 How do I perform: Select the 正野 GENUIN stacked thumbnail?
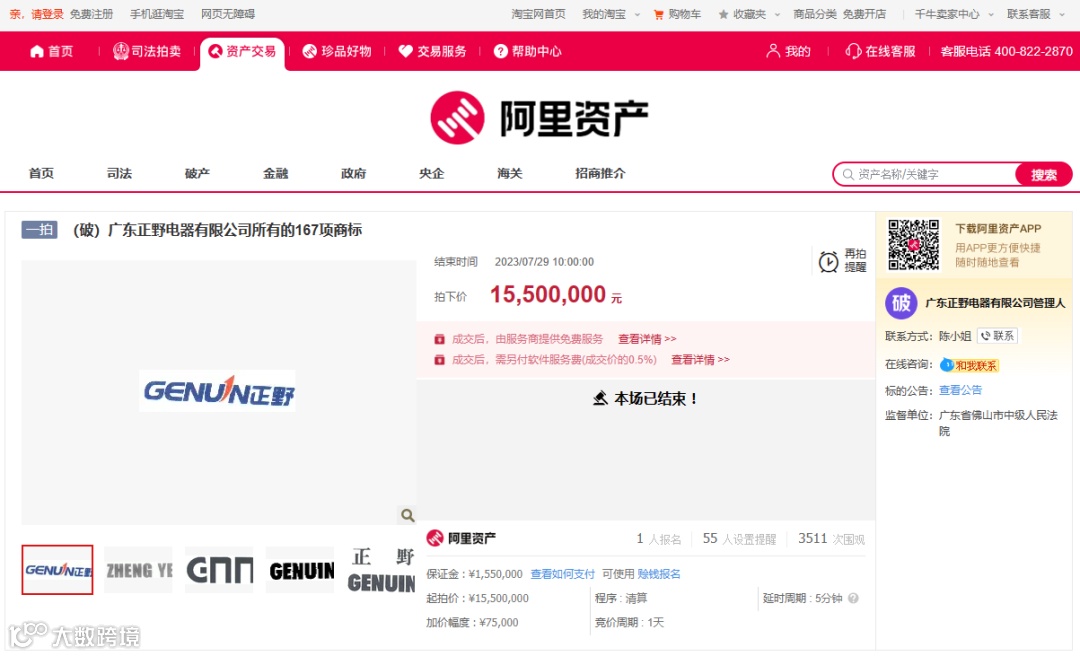pos(381,570)
